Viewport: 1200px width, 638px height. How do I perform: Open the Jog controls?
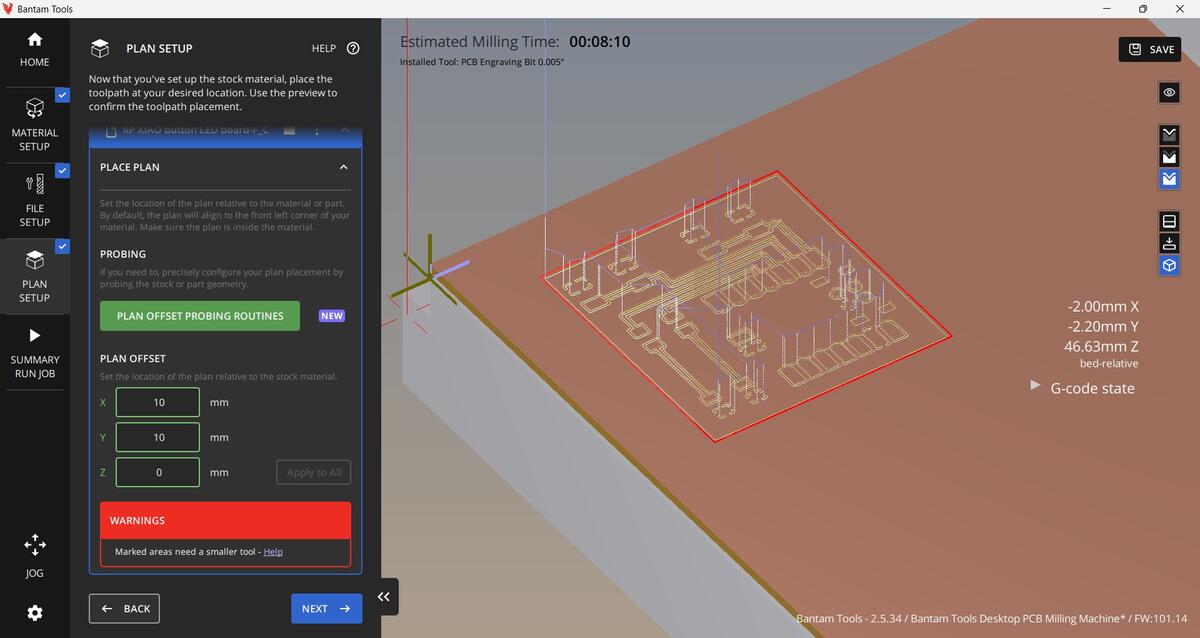point(34,555)
